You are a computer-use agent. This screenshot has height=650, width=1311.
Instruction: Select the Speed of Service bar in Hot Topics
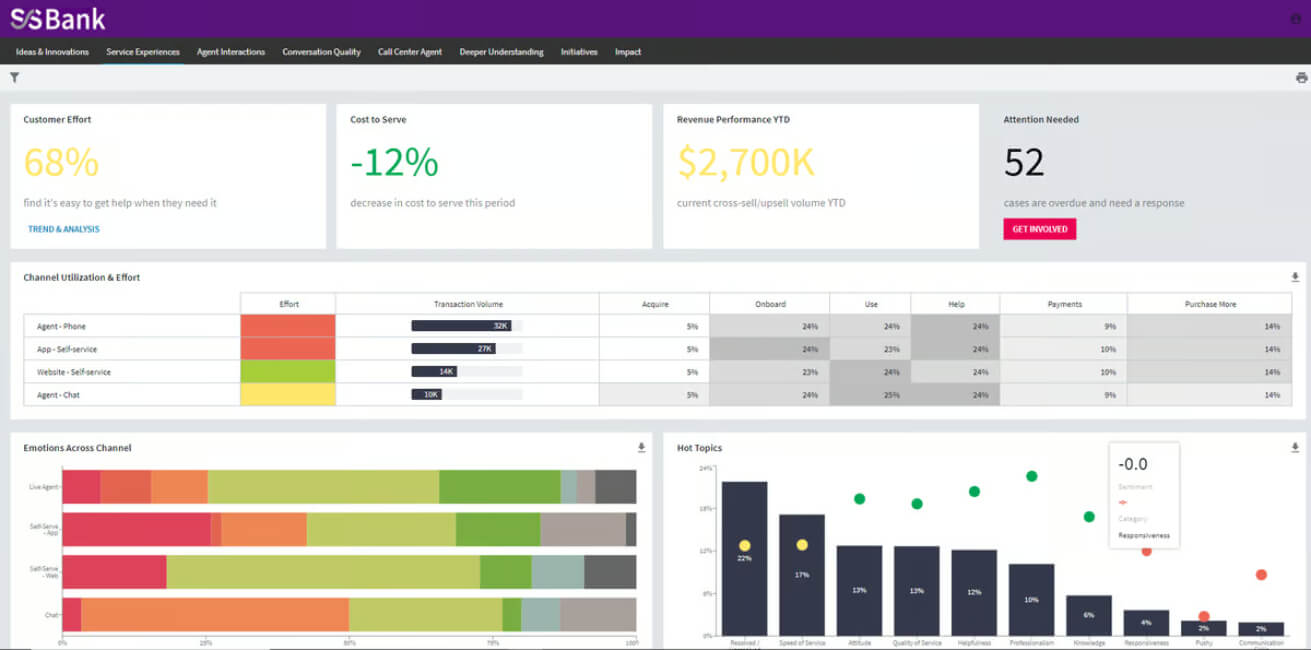tap(802, 574)
